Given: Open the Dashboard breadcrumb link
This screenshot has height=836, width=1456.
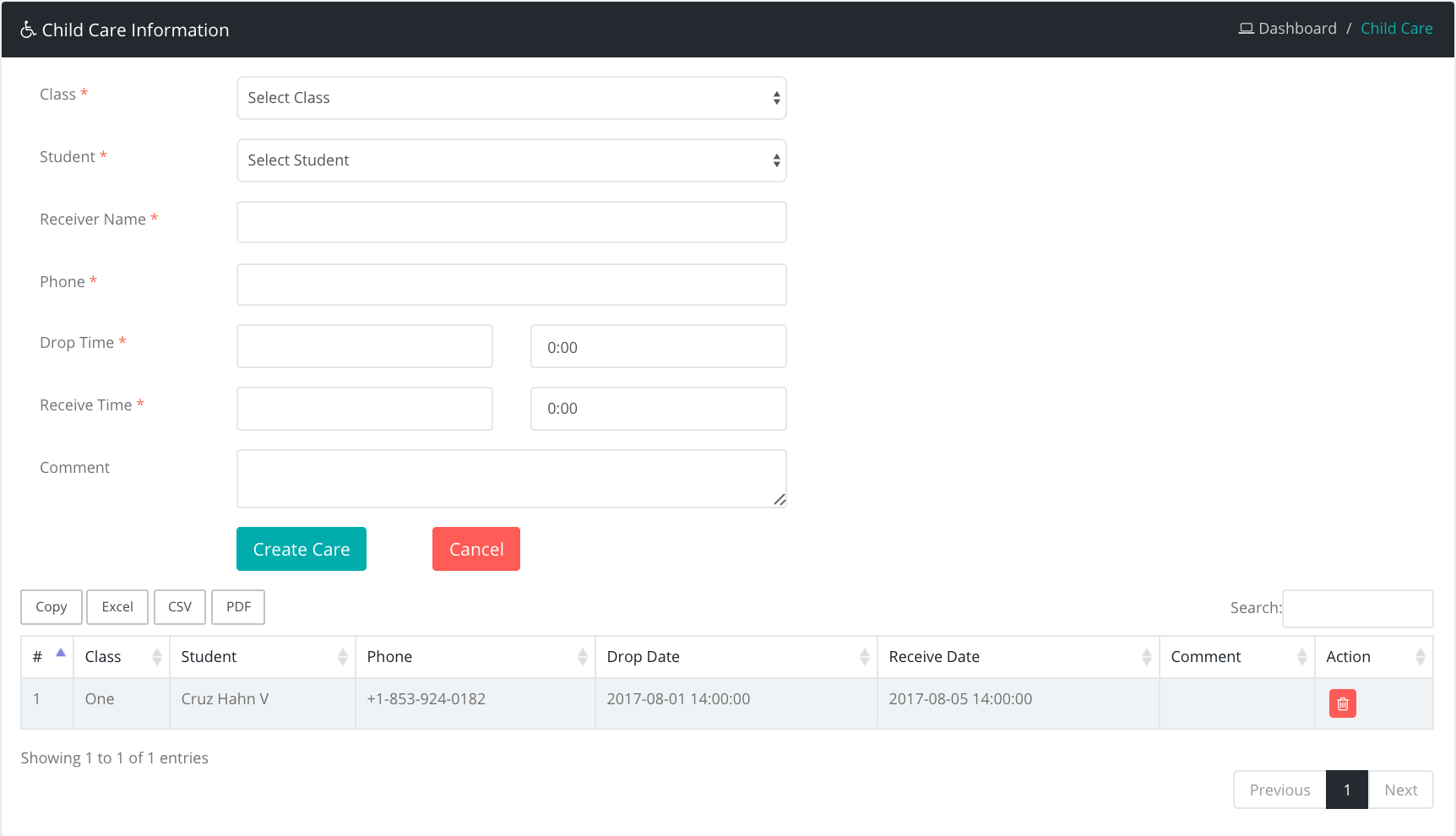Looking at the screenshot, I should click(x=1297, y=29).
